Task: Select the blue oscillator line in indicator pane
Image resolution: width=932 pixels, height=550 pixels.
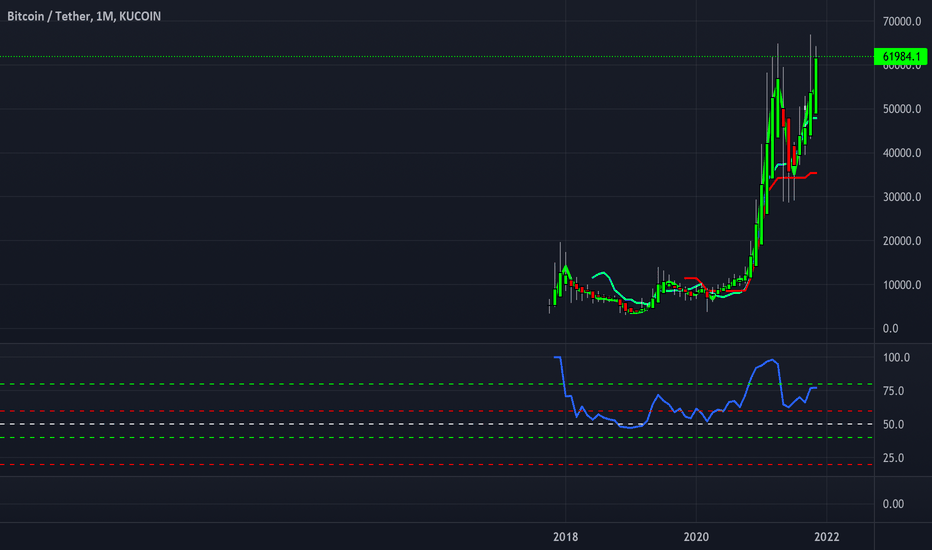Action: [684, 392]
